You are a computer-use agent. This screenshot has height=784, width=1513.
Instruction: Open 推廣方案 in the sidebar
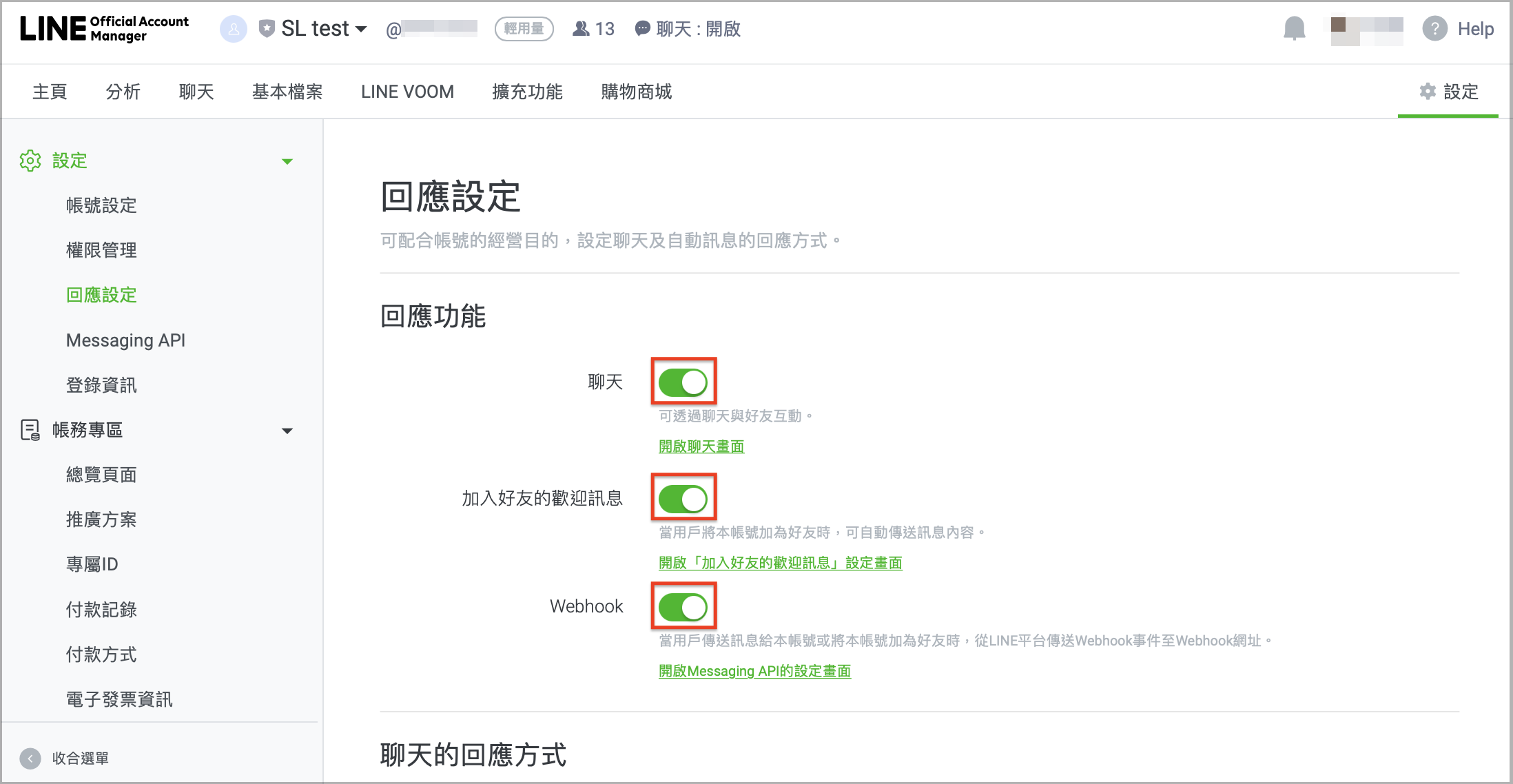[101, 519]
